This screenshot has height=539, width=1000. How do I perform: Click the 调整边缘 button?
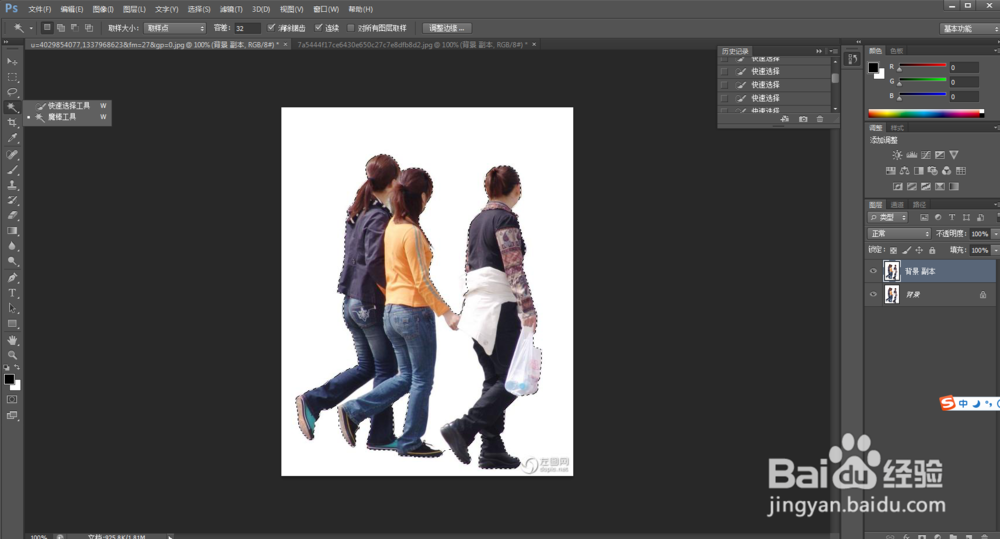446,28
